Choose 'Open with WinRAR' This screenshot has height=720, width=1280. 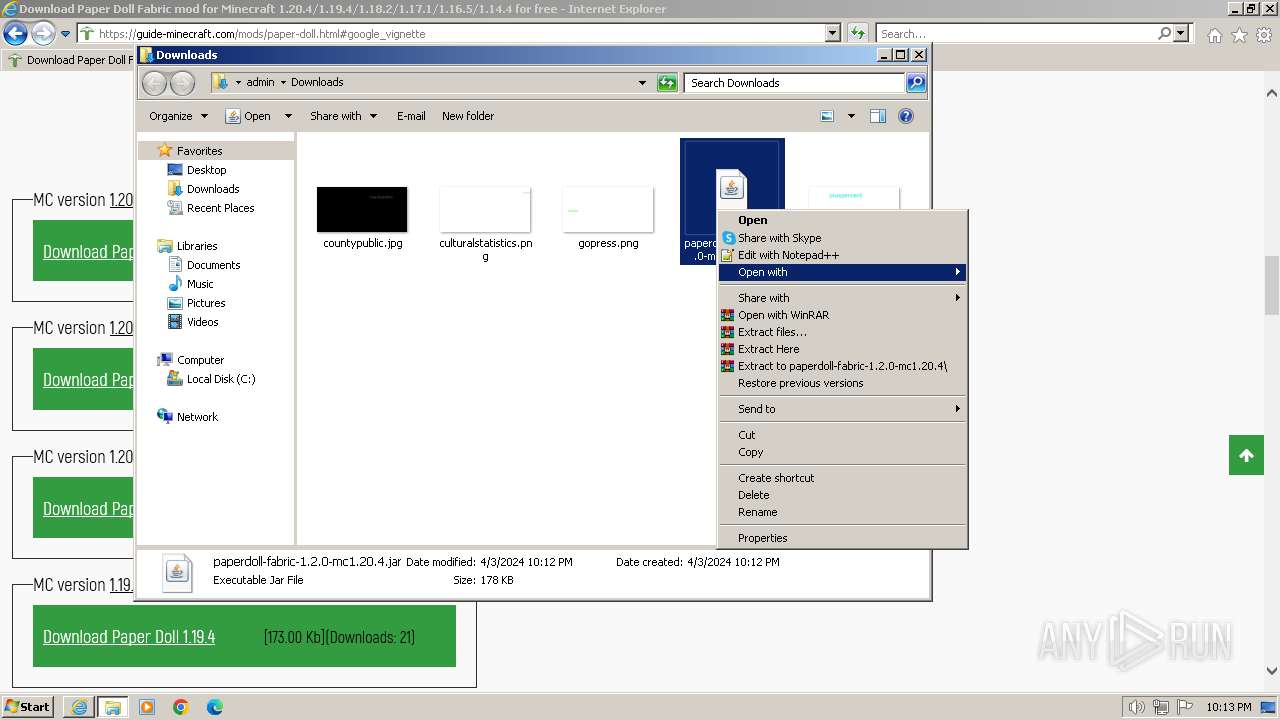pyautogui.click(x=842, y=315)
